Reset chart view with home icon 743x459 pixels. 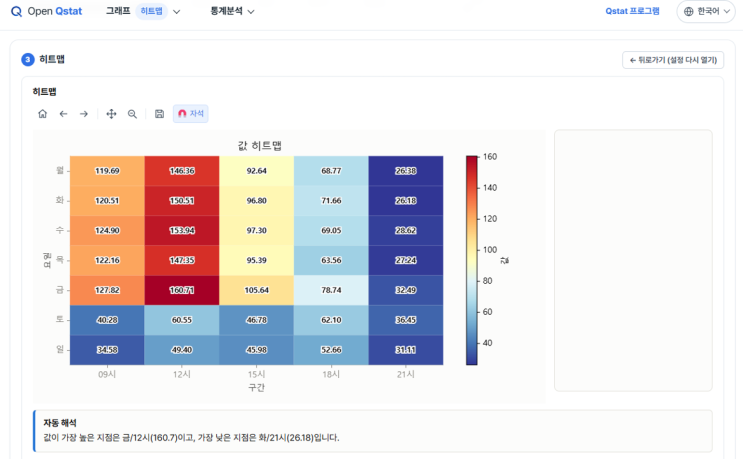pyautogui.click(x=43, y=114)
